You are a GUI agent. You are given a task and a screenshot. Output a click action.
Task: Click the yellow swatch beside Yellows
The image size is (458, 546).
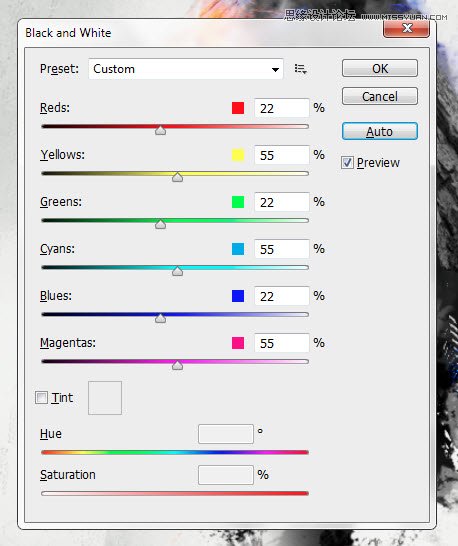coord(238,155)
